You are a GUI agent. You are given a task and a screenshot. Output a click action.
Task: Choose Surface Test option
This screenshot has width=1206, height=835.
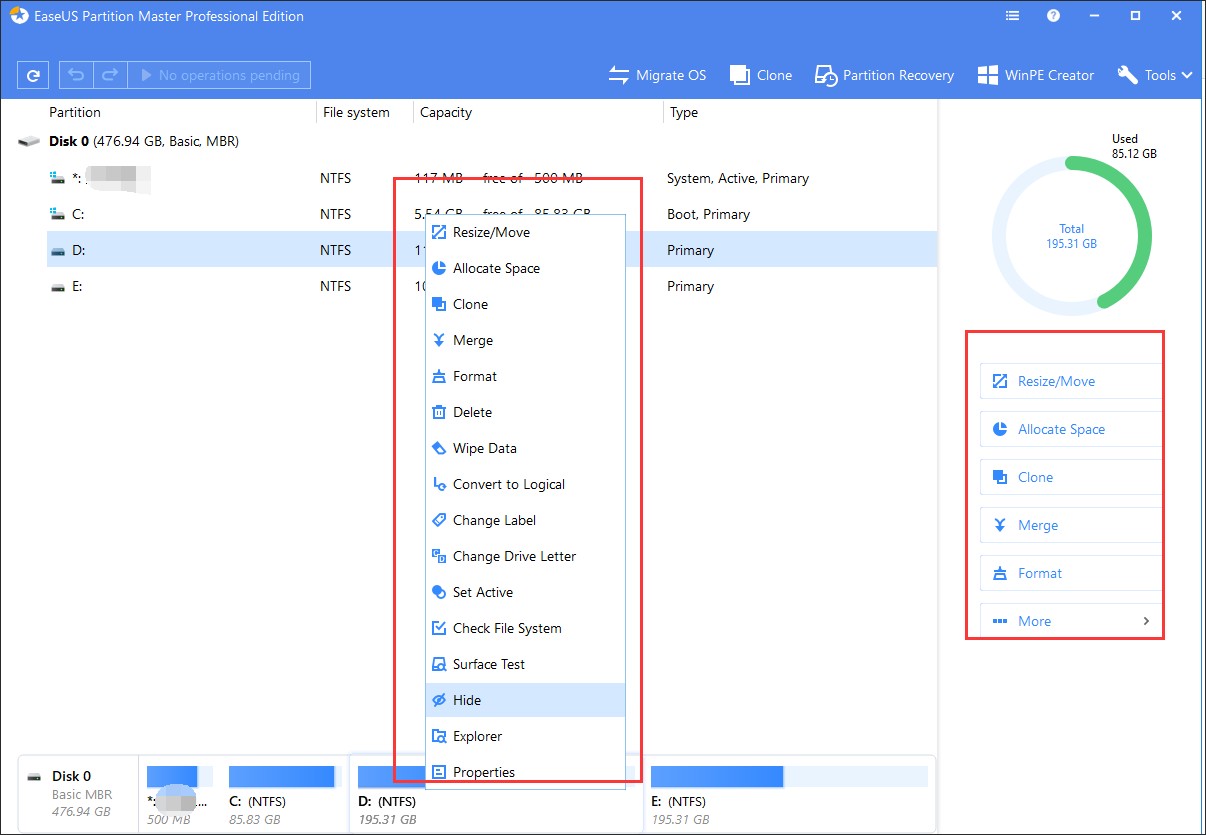(x=525, y=664)
